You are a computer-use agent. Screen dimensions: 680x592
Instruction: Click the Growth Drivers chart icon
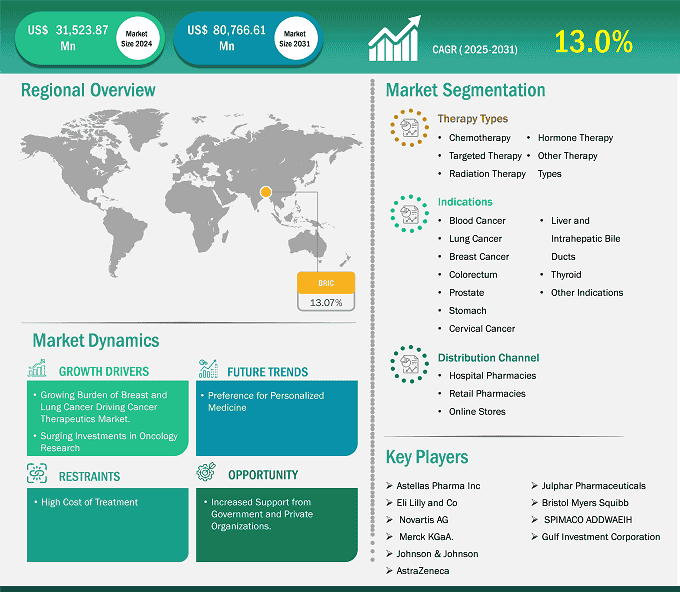tap(37, 368)
